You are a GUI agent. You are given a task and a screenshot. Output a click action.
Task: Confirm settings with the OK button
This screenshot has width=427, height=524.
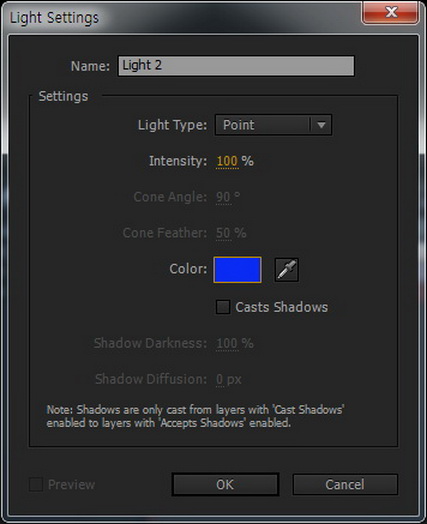(225, 484)
